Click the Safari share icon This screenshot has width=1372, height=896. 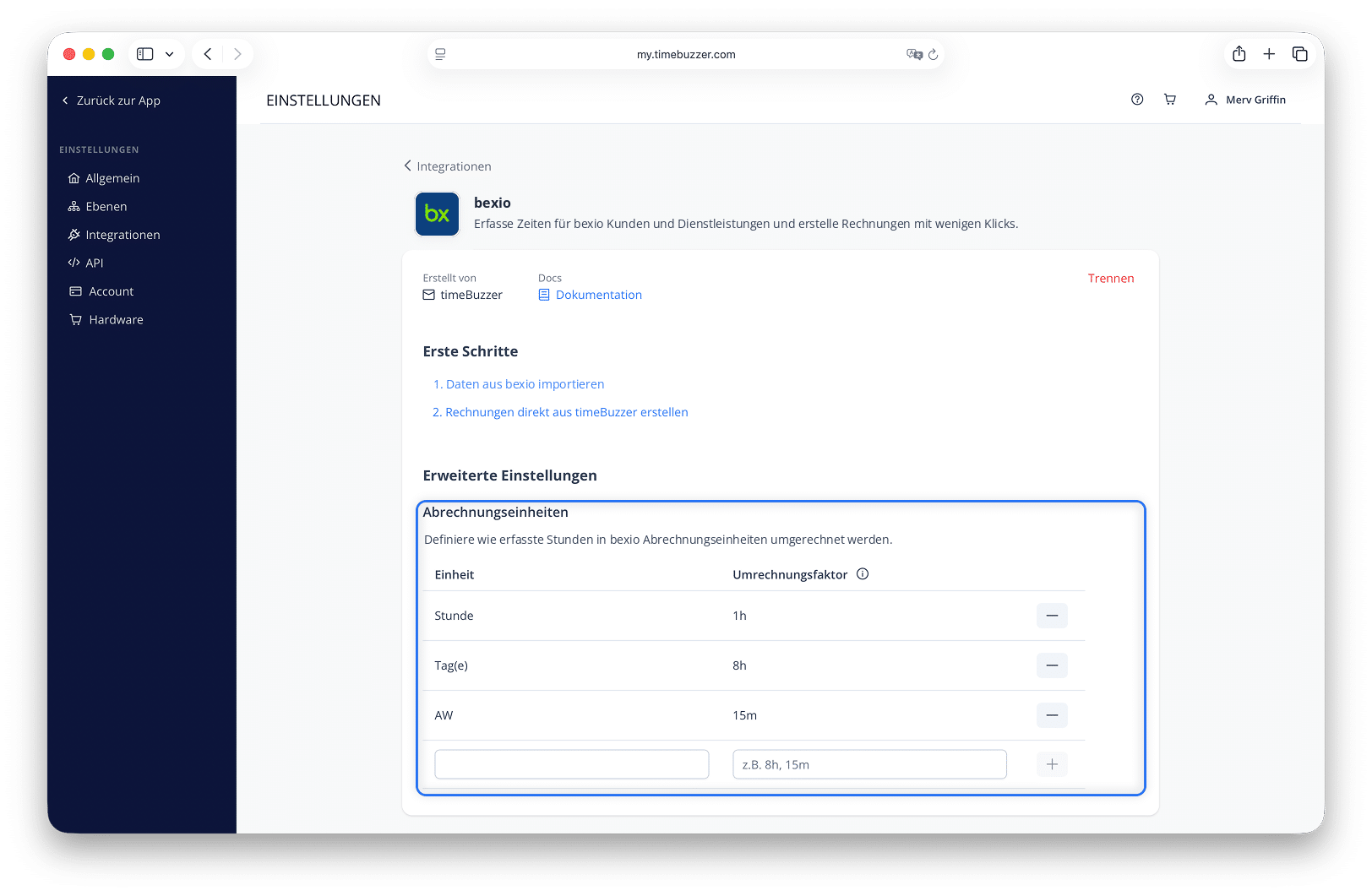(x=1239, y=54)
